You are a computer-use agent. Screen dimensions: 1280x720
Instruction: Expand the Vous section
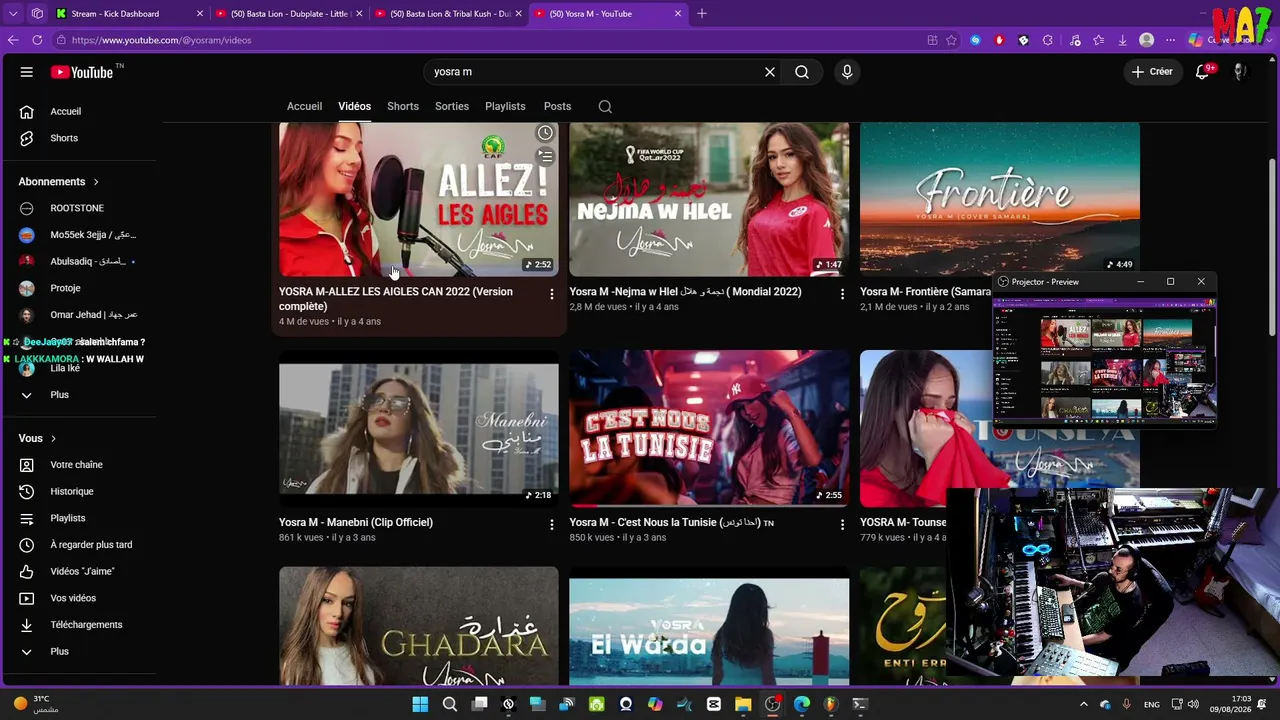[x=37, y=439]
